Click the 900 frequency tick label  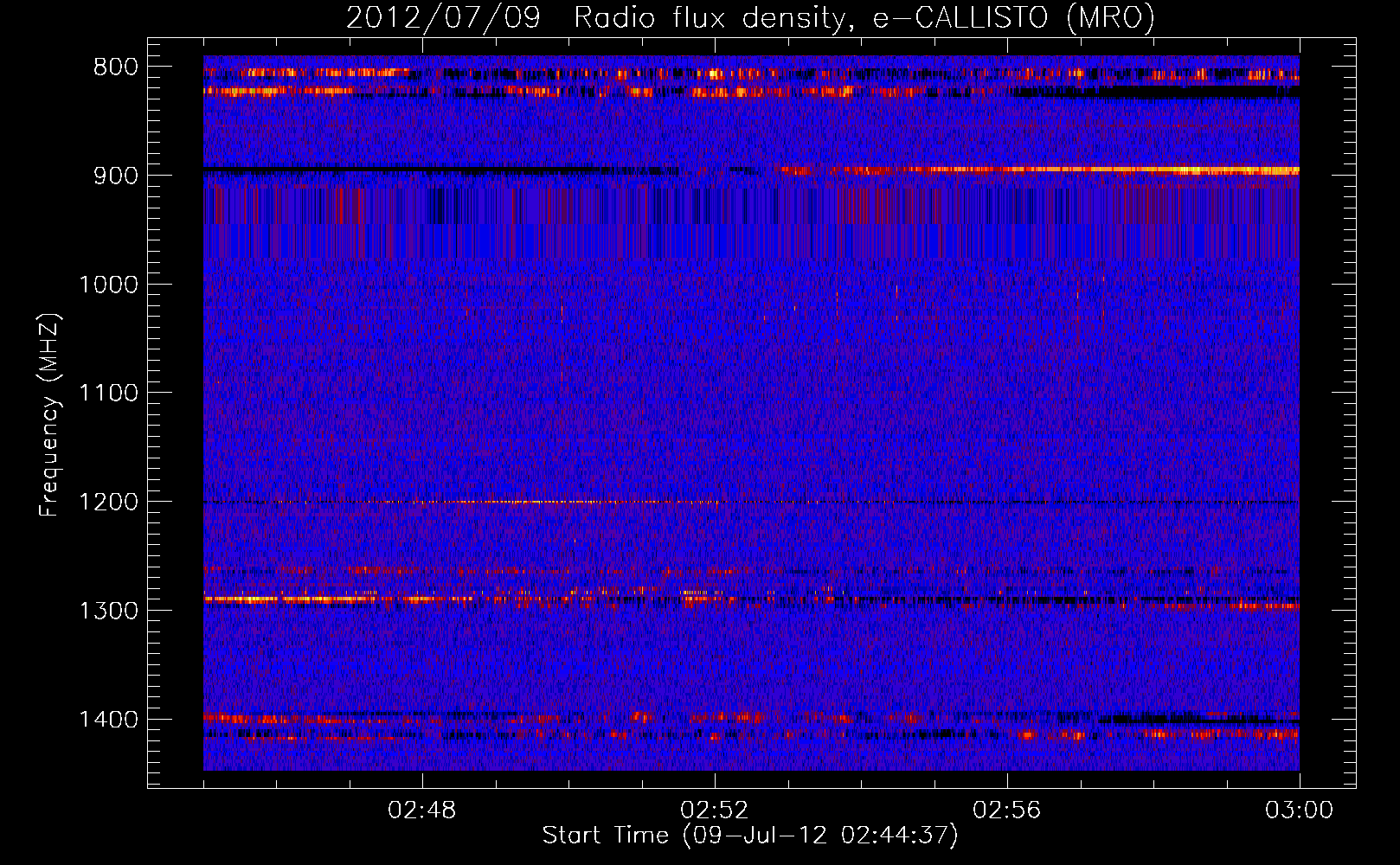tap(116, 176)
